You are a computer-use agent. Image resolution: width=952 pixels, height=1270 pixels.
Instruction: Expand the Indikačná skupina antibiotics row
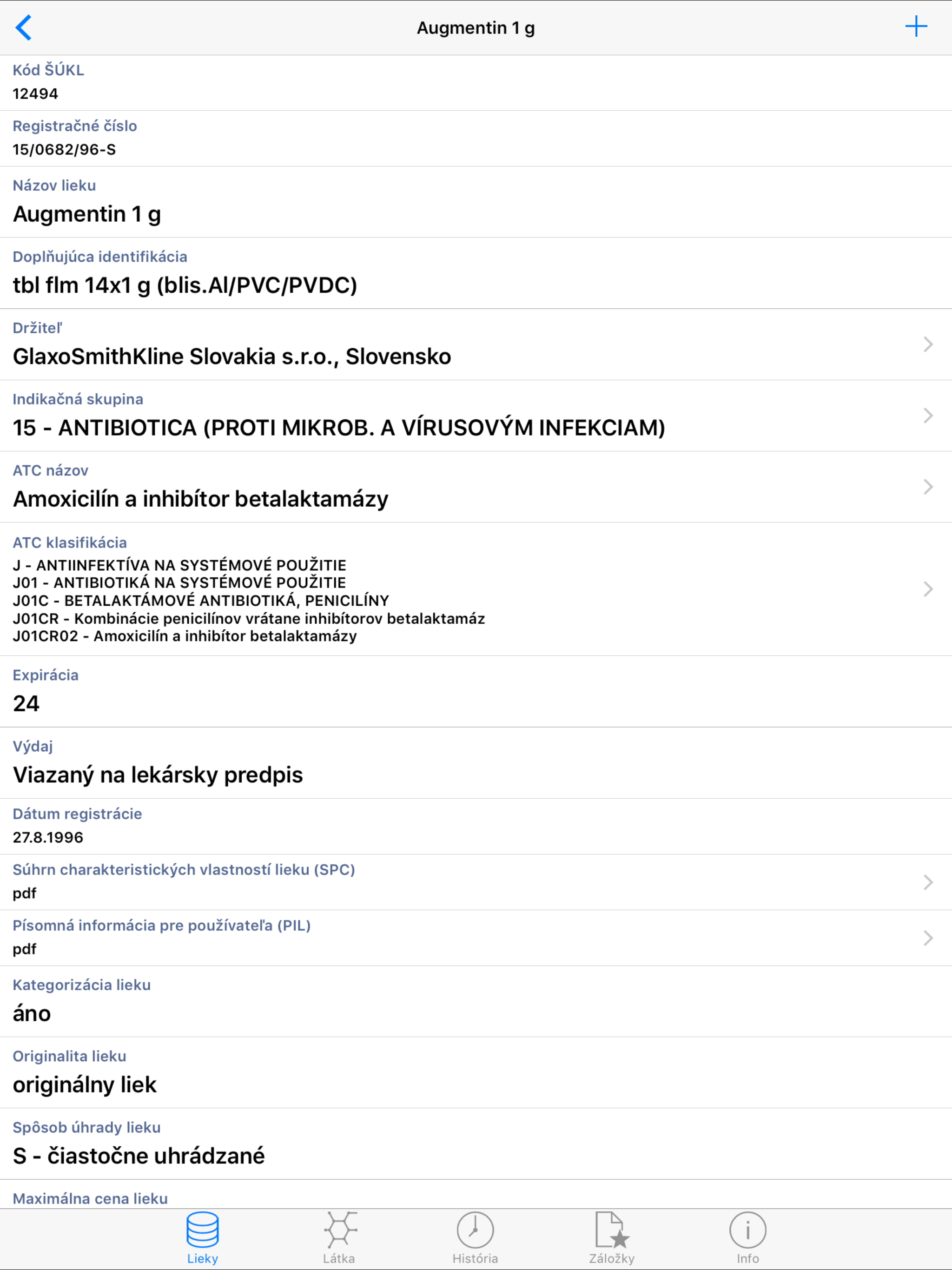(476, 416)
